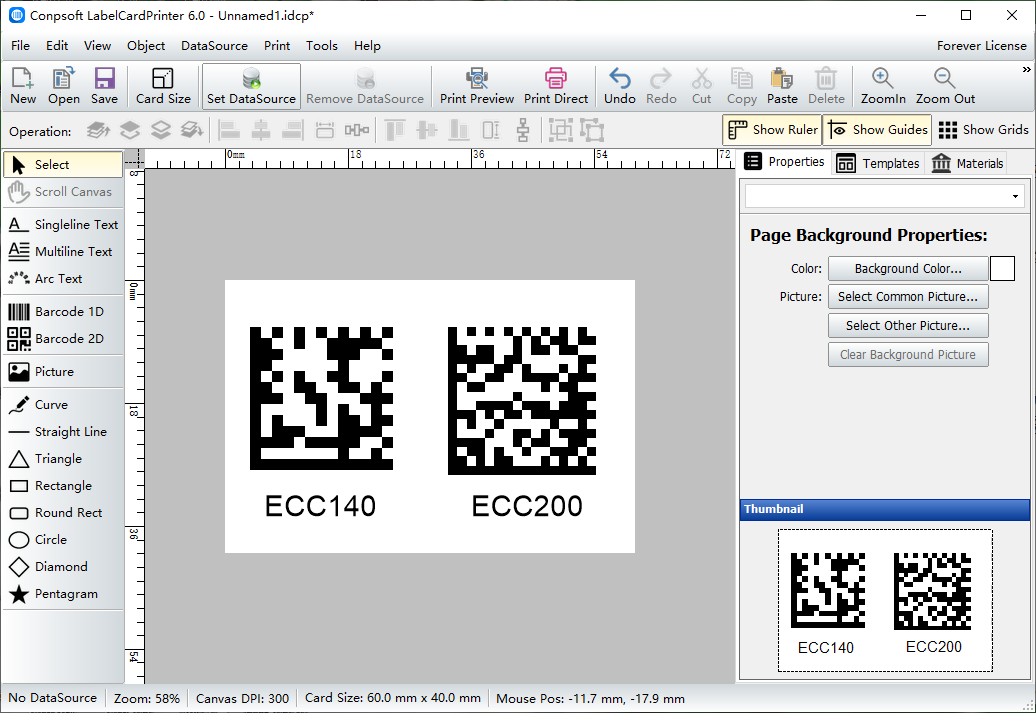Expand the toolbar overflow chevron
The height and width of the screenshot is (713, 1036).
(x=1026, y=69)
